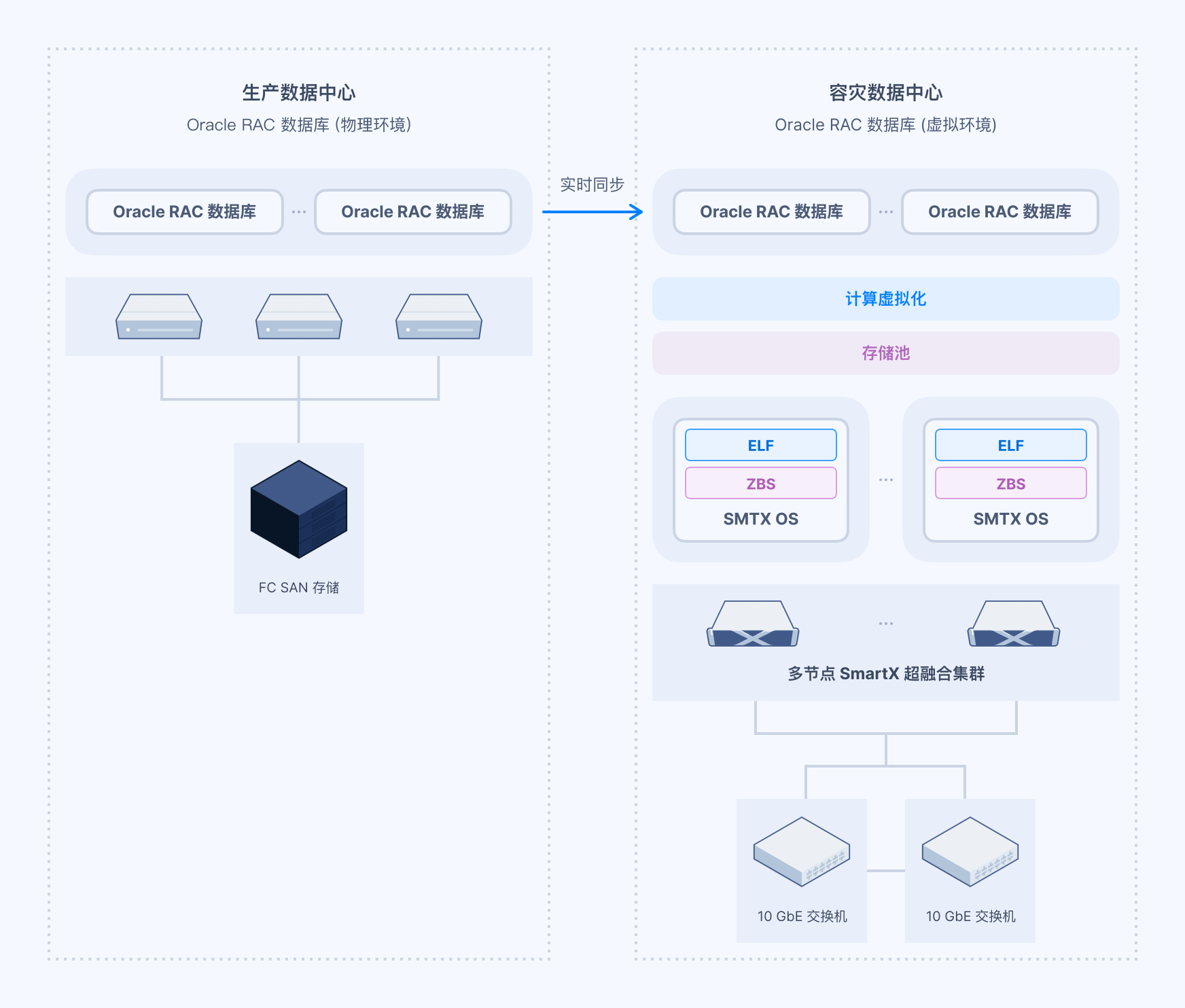
Task: Click the left SMTX OS label
Action: point(761,519)
